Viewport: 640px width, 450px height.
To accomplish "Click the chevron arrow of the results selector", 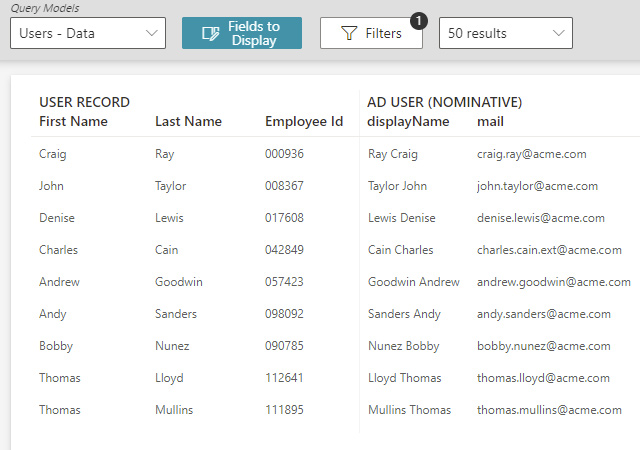I will click(557, 33).
